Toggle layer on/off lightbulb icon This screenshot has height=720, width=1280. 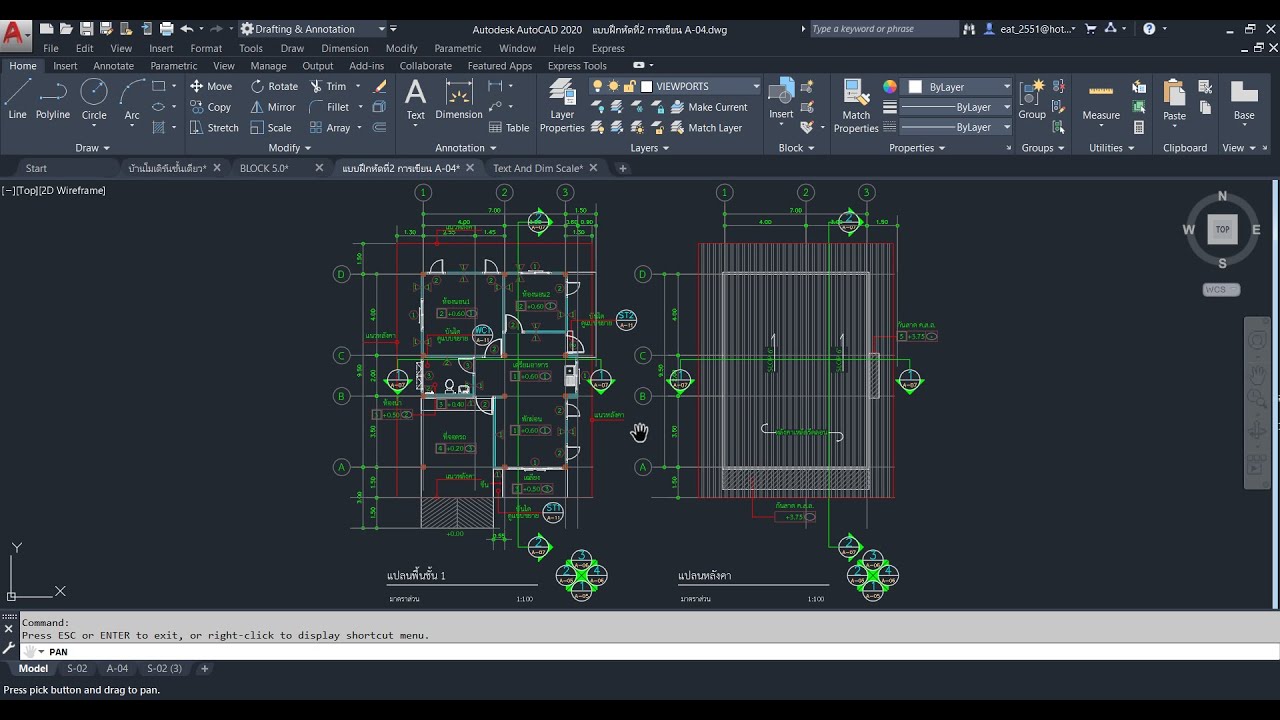point(598,86)
